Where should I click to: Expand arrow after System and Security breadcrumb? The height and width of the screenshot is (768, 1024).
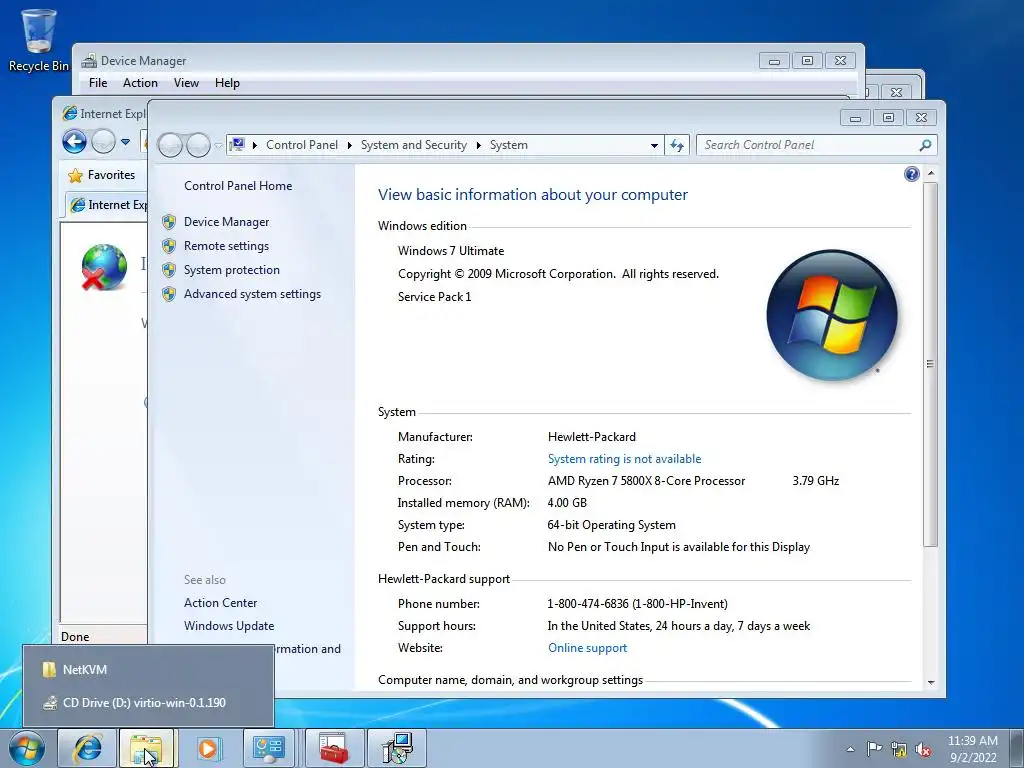479,145
